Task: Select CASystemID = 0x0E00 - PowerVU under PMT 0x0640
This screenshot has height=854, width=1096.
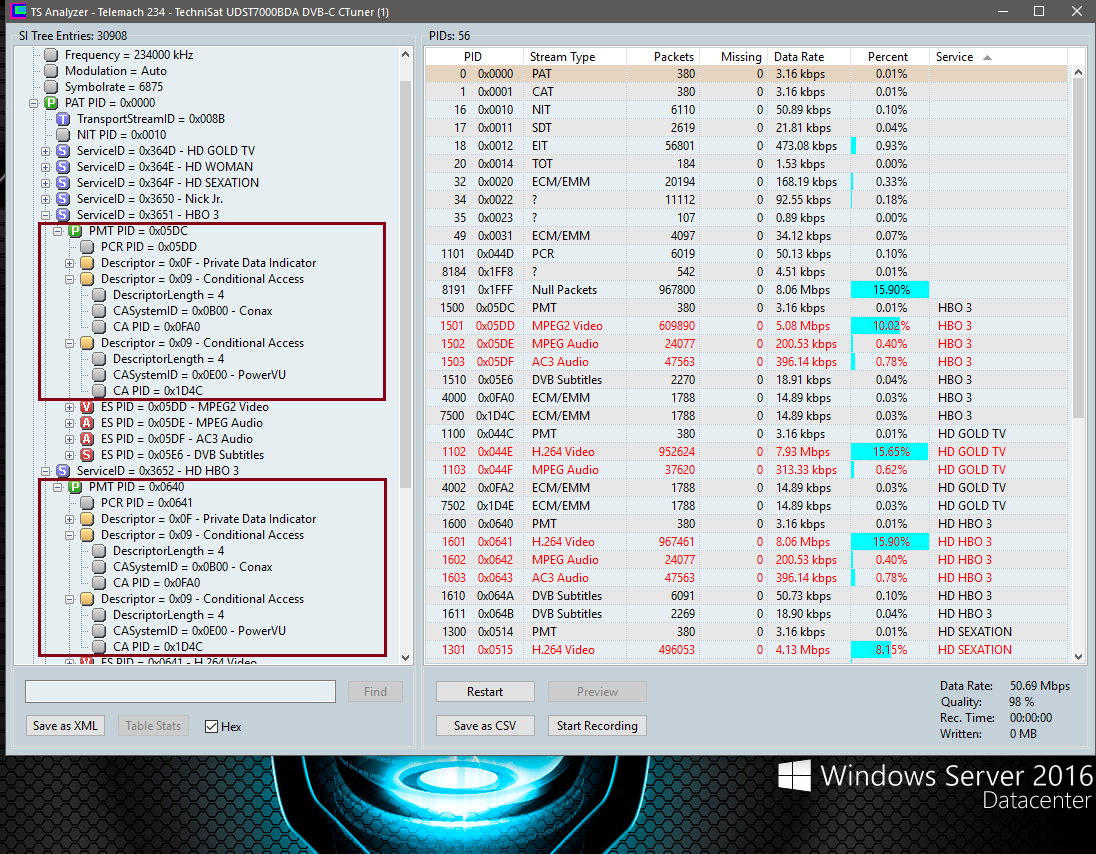Action: point(199,631)
